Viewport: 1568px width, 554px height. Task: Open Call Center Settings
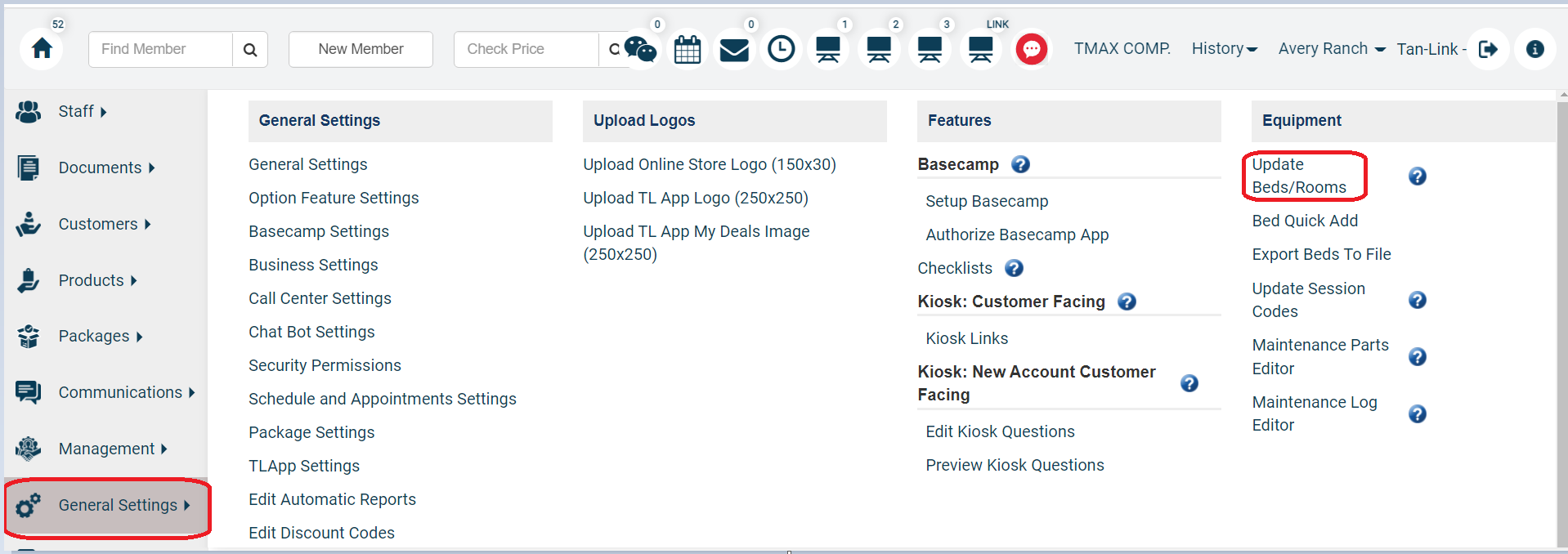pos(320,299)
